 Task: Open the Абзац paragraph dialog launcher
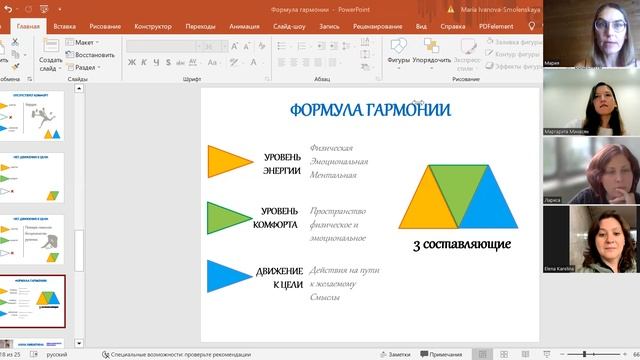coord(378,79)
